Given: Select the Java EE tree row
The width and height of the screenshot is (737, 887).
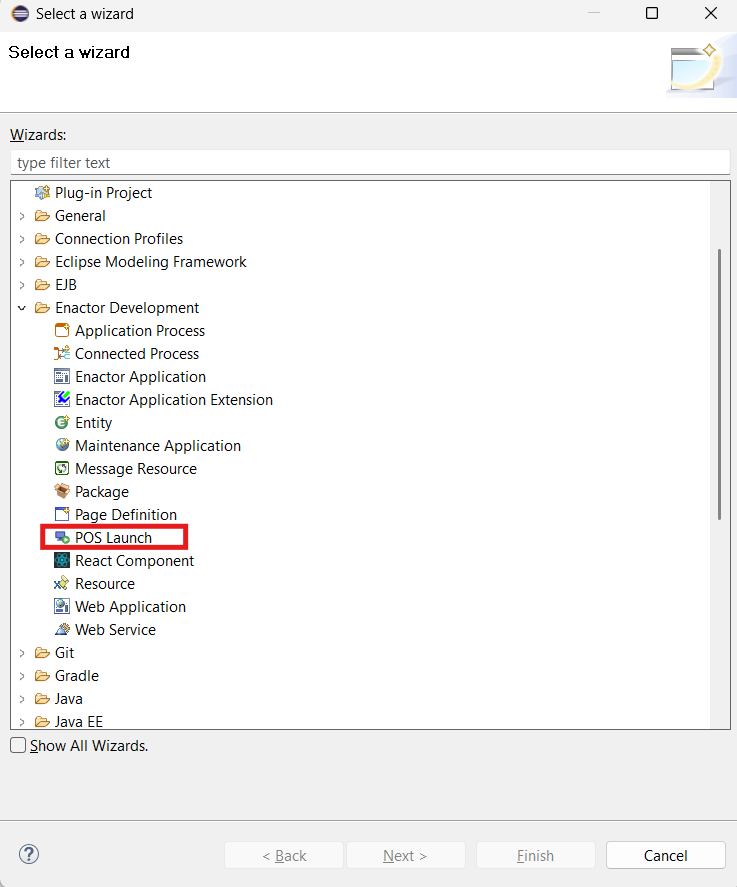Looking at the screenshot, I should tap(79, 722).
